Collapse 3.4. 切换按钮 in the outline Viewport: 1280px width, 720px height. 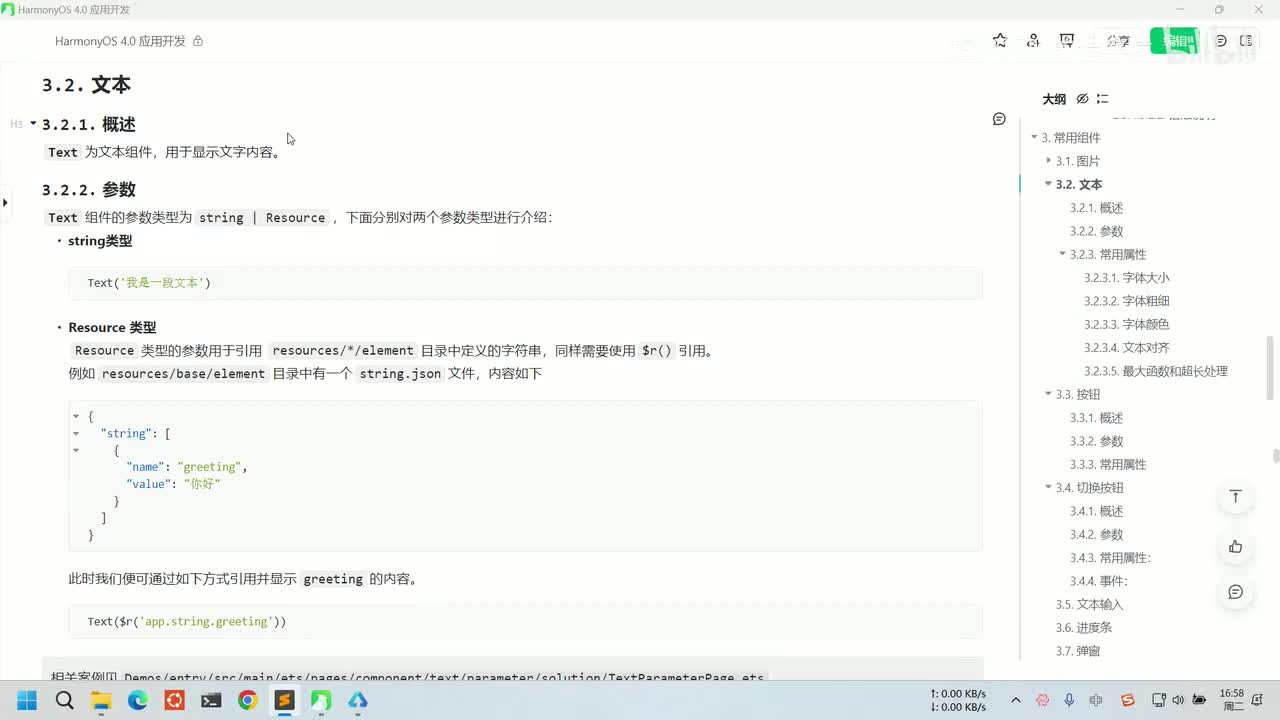(x=1049, y=487)
